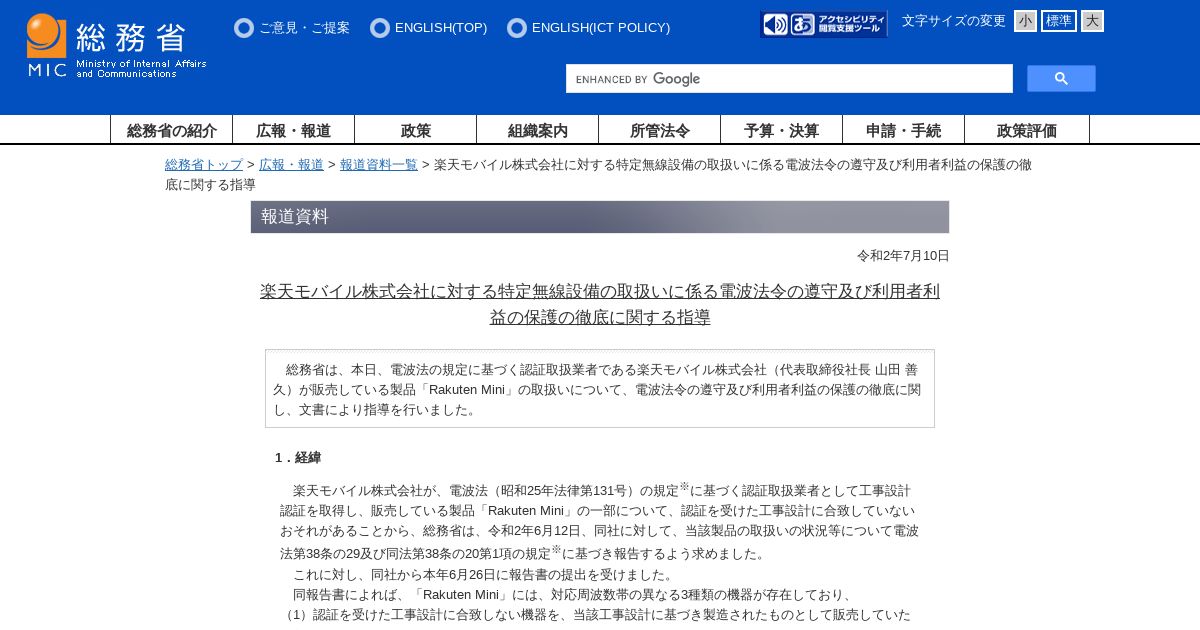Image resolution: width=1200 pixels, height=630 pixels.
Task: Click bullet icon beside ENGLISH(ICT POLICY)
Action: pyautogui.click(x=517, y=28)
